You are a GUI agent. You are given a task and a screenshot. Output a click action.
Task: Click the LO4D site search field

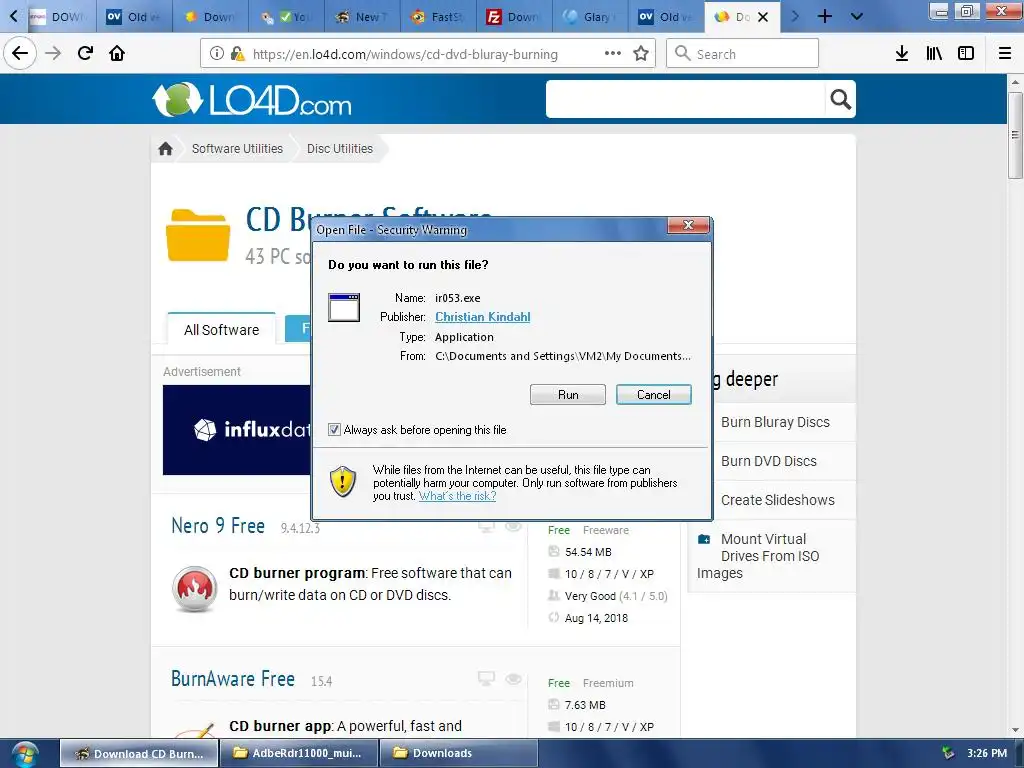pyautogui.click(x=685, y=99)
